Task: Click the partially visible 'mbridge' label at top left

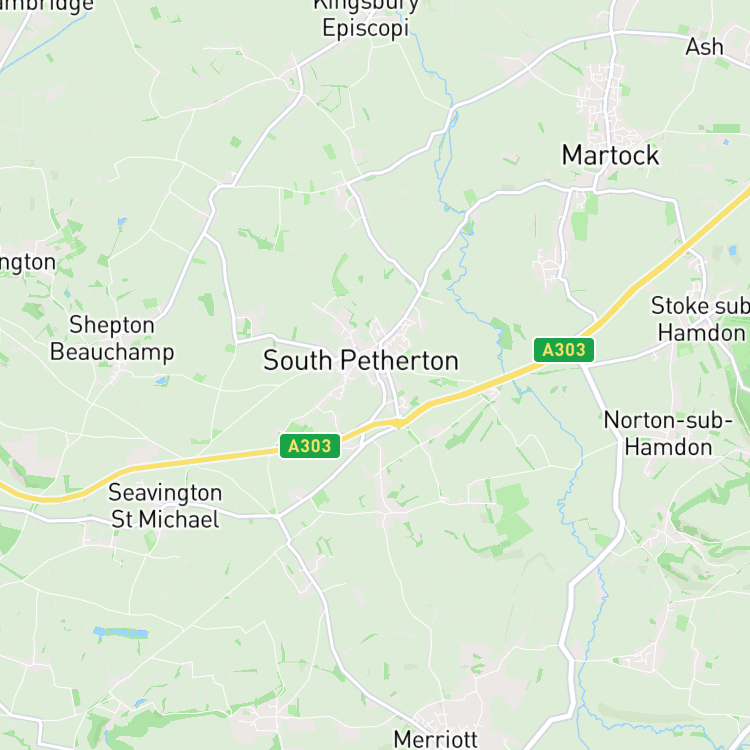Action: tap(47, 6)
